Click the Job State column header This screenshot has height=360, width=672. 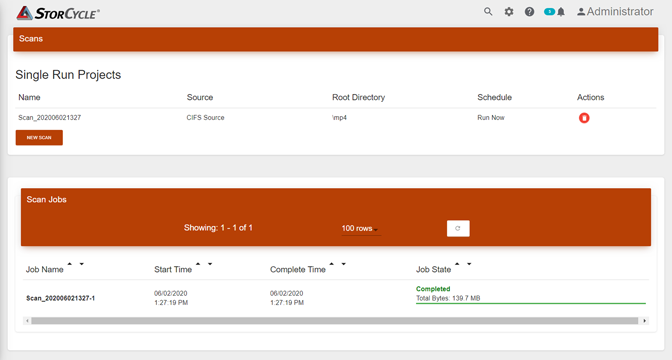tap(433, 270)
